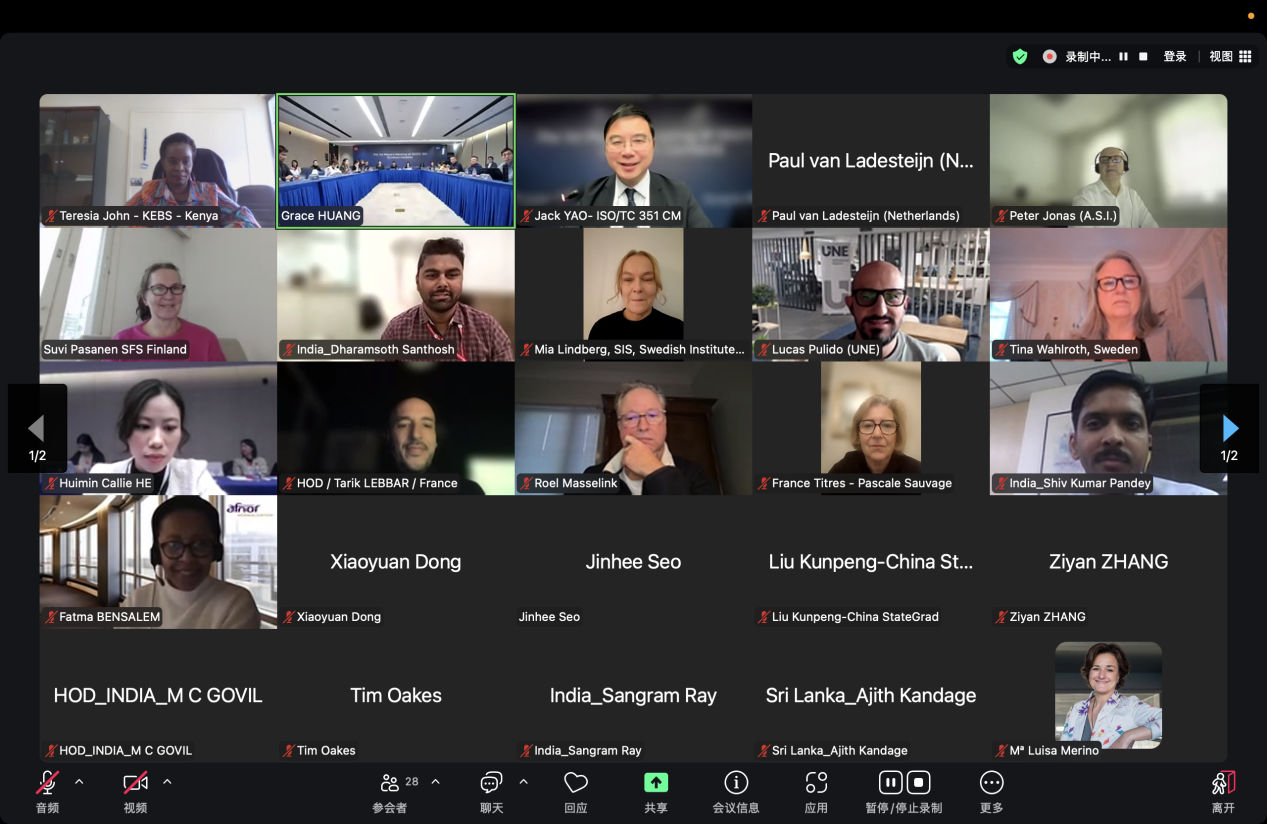Open the view layout menu
The width and height of the screenshot is (1267, 824).
(x=1229, y=57)
